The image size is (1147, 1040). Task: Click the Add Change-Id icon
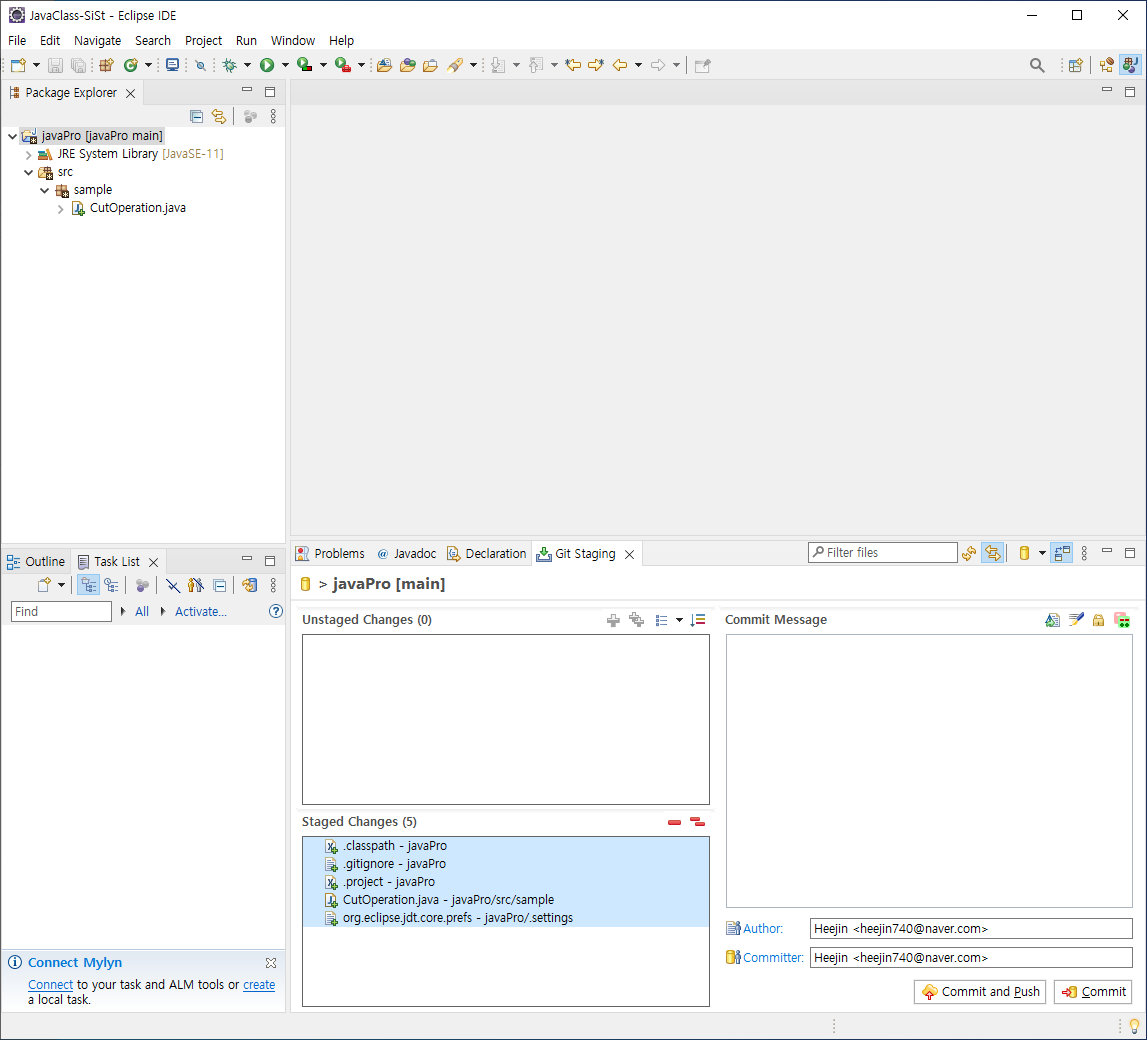point(1122,620)
